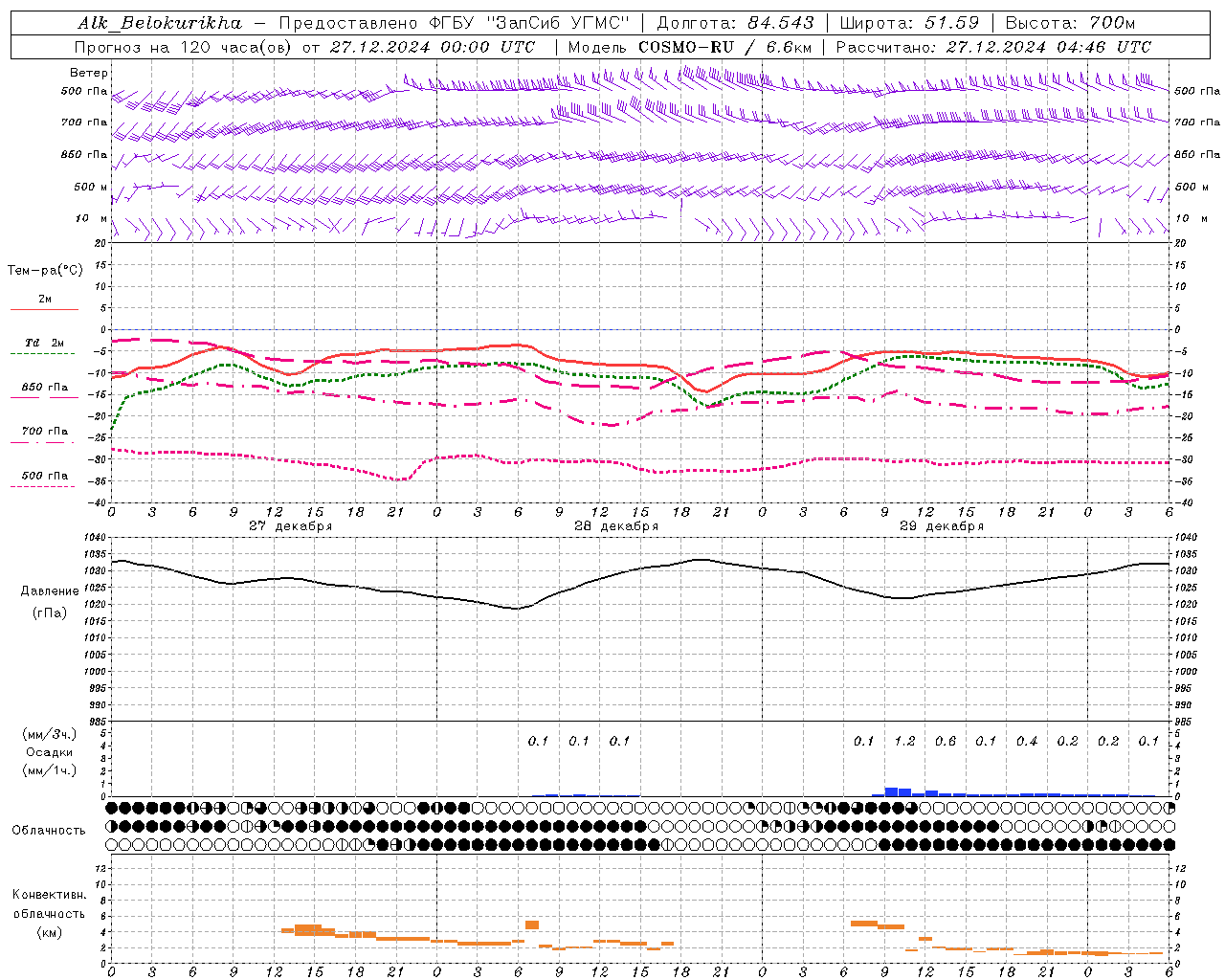This screenshot has height=980, width=1225.
Task: Click the left 850 гПа wind level label
Action: coord(84,154)
